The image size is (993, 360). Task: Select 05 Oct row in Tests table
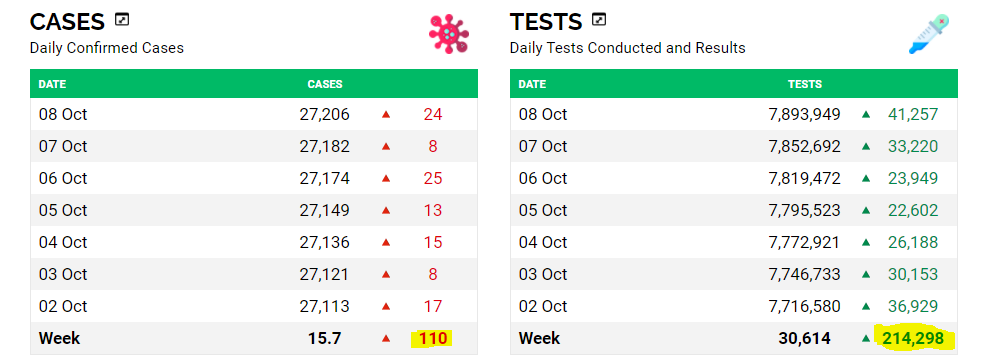[x=733, y=210]
